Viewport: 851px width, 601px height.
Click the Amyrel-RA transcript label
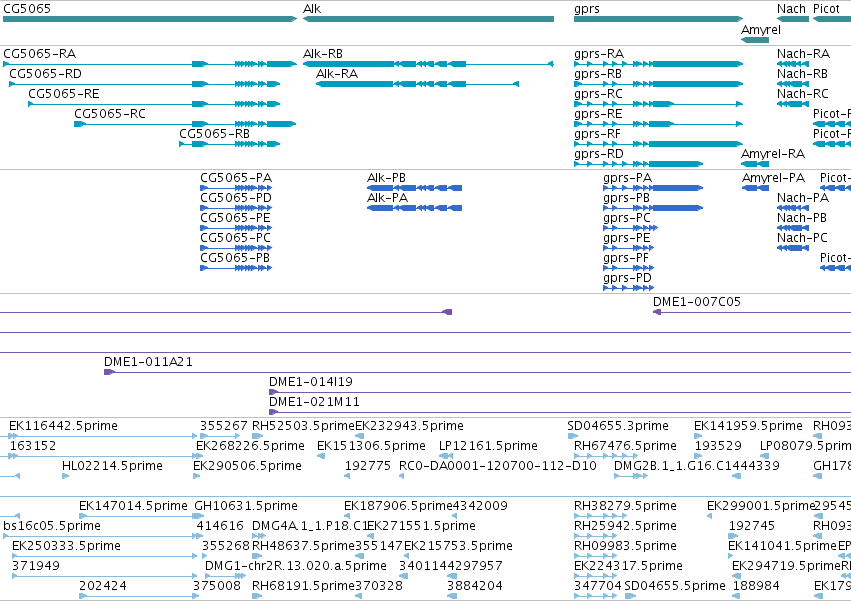[x=773, y=154]
